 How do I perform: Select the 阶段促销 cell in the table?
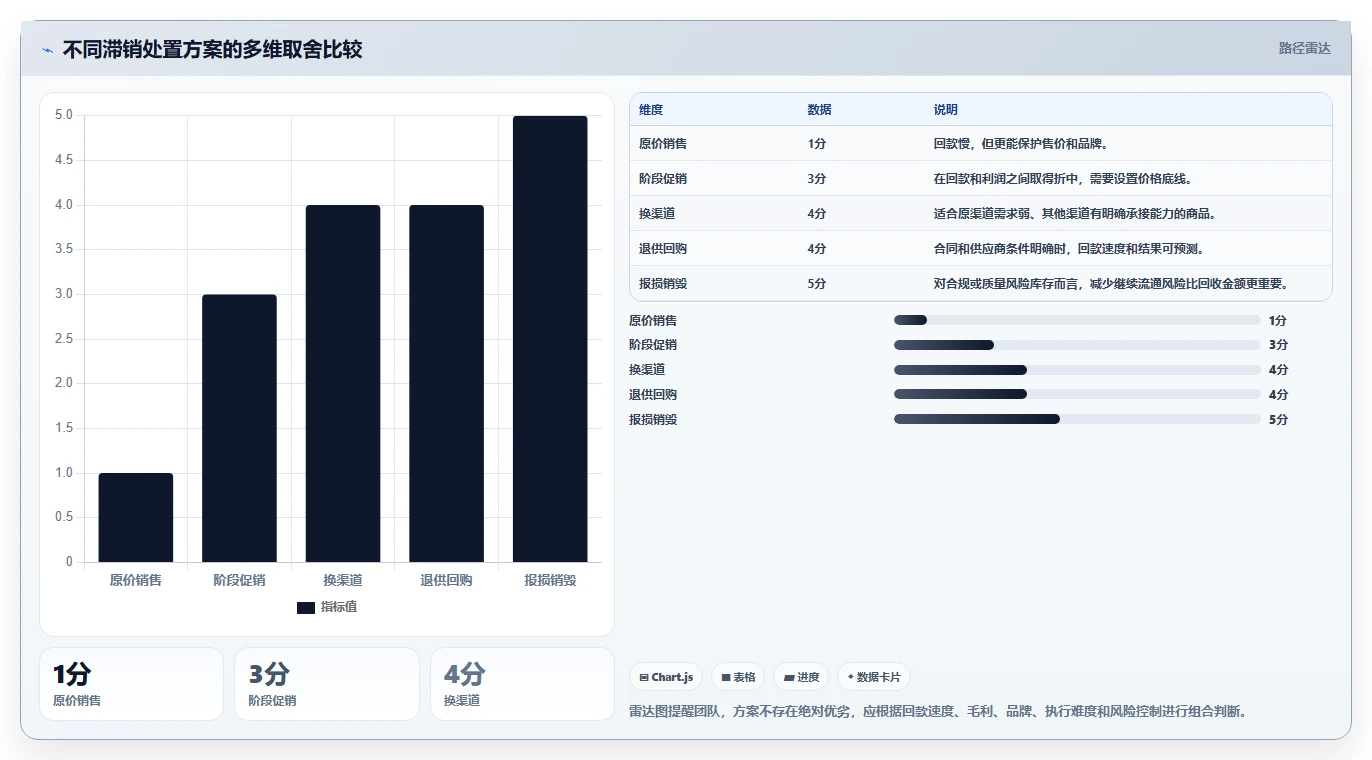(x=663, y=179)
